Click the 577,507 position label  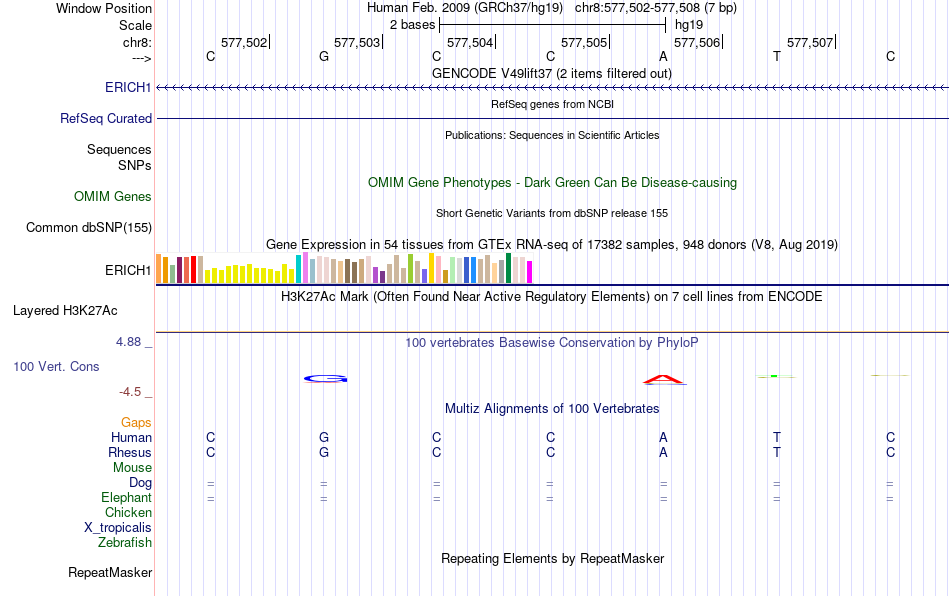tap(810, 42)
